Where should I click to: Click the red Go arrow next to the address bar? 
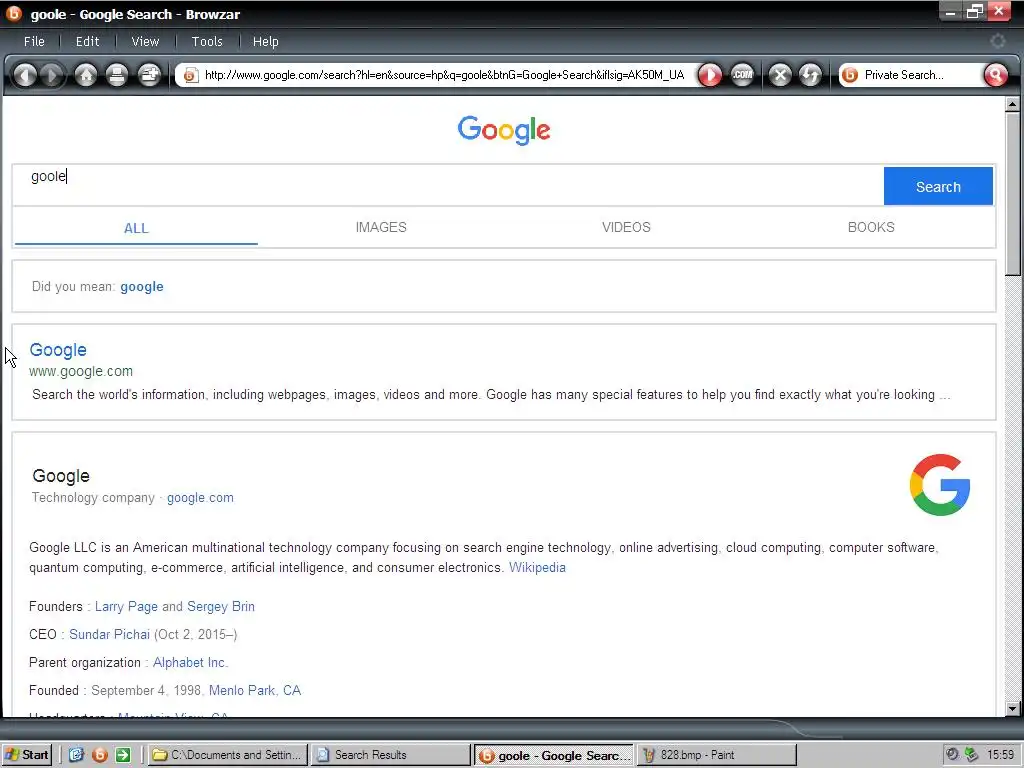pyautogui.click(x=710, y=75)
